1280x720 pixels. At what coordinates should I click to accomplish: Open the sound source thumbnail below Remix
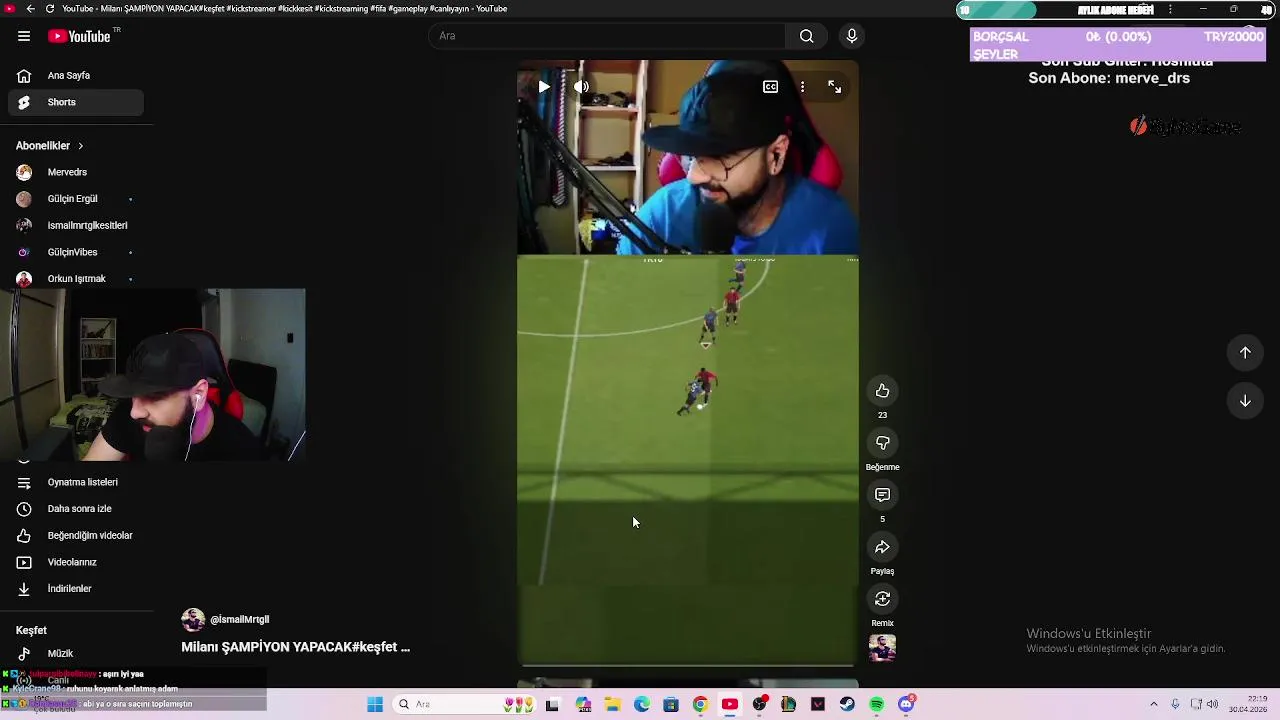pos(882,648)
